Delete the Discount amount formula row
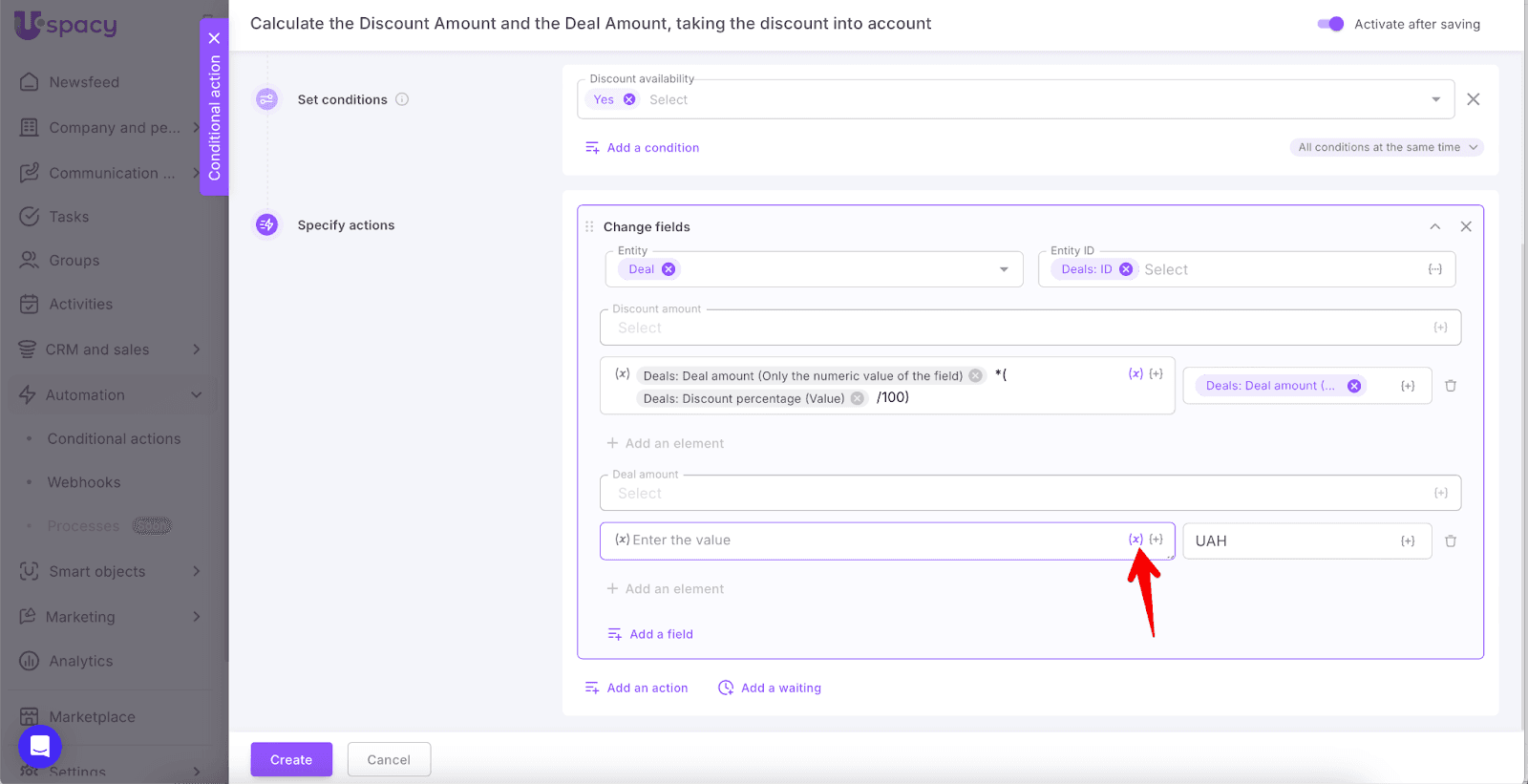This screenshot has height=784, width=1528. click(x=1451, y=386)
